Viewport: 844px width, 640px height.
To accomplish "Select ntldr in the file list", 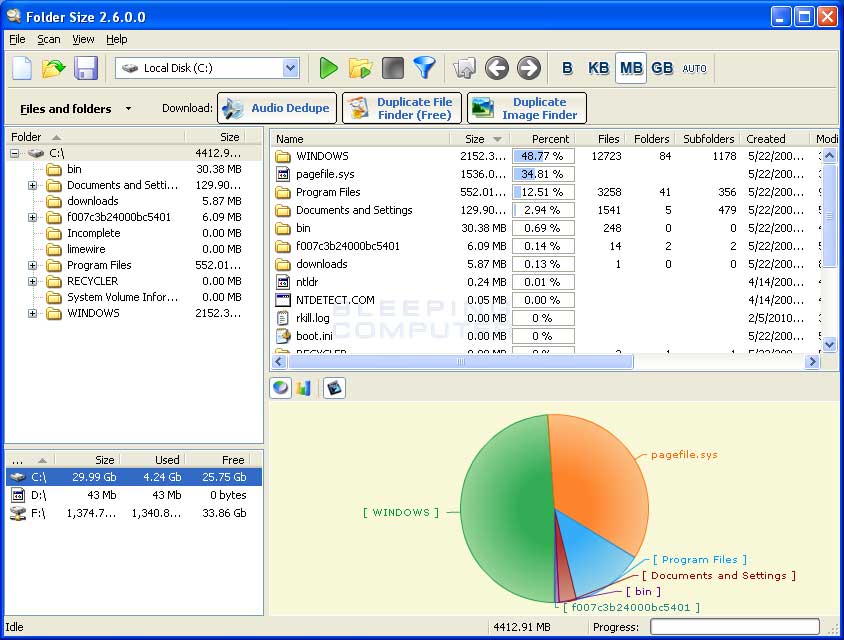I will (307, 282).
